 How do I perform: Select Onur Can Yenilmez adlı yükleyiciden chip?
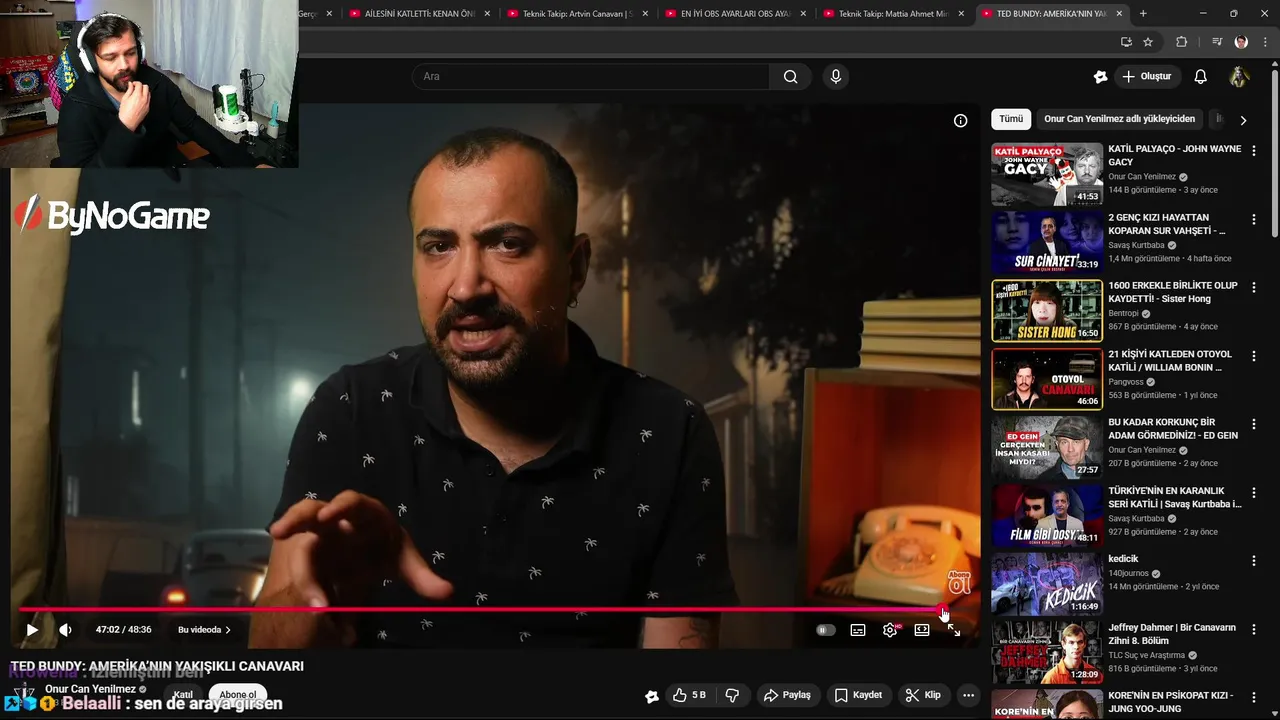pos(1119,119)
